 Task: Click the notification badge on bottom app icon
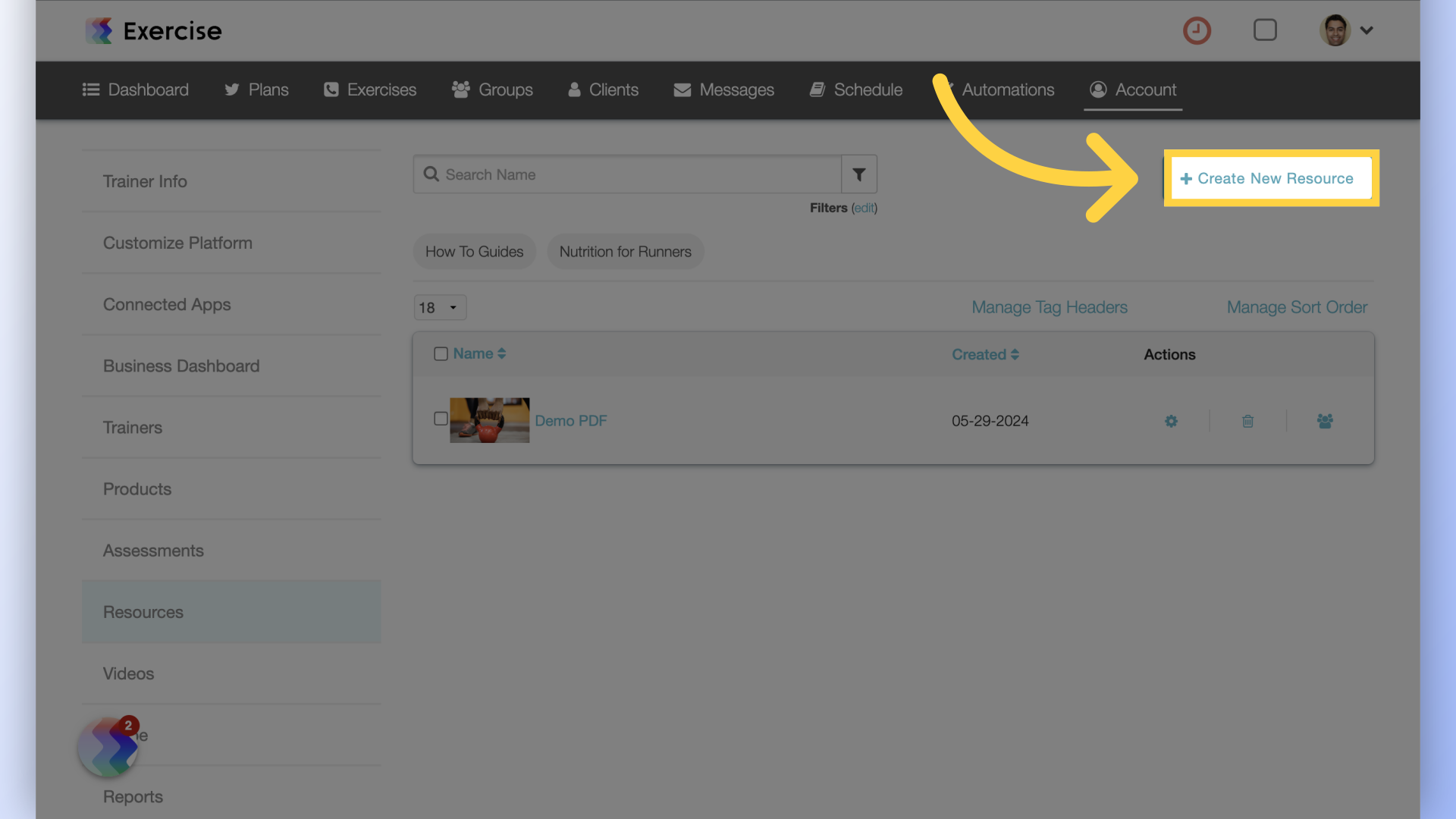pyautogui.click(x=127, y=726)
